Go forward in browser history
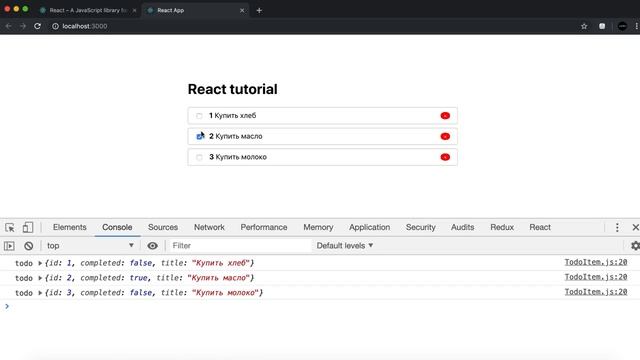The height and width of the screenshot is (360, 640). pyautogui.click(x=23, y=26)
